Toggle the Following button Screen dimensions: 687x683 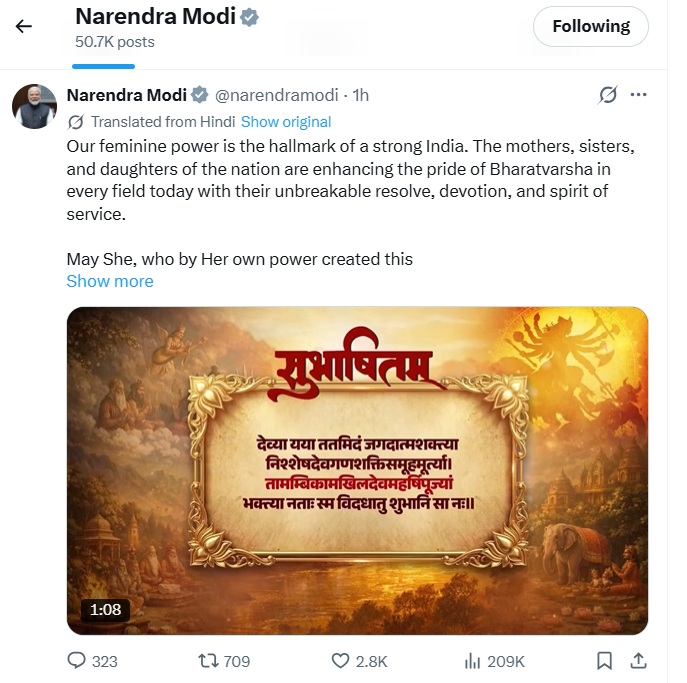[591, 27]
